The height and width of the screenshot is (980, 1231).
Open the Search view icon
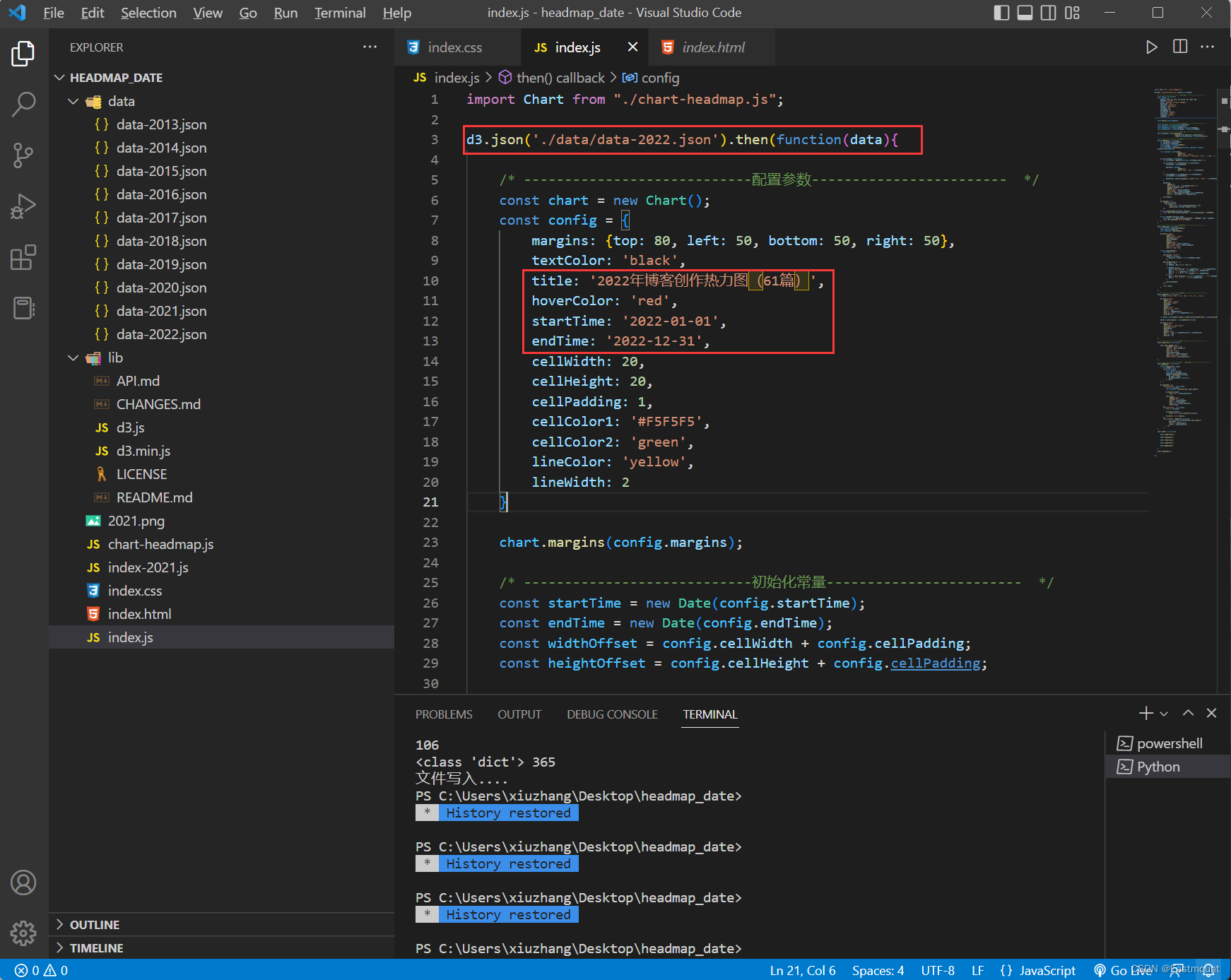[23, 104]
